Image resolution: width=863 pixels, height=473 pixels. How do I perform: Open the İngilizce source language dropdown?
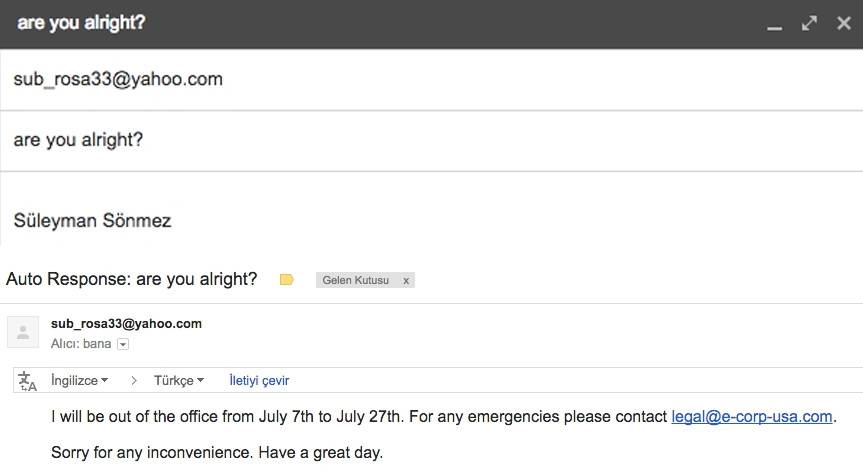(x=79, y=381)
